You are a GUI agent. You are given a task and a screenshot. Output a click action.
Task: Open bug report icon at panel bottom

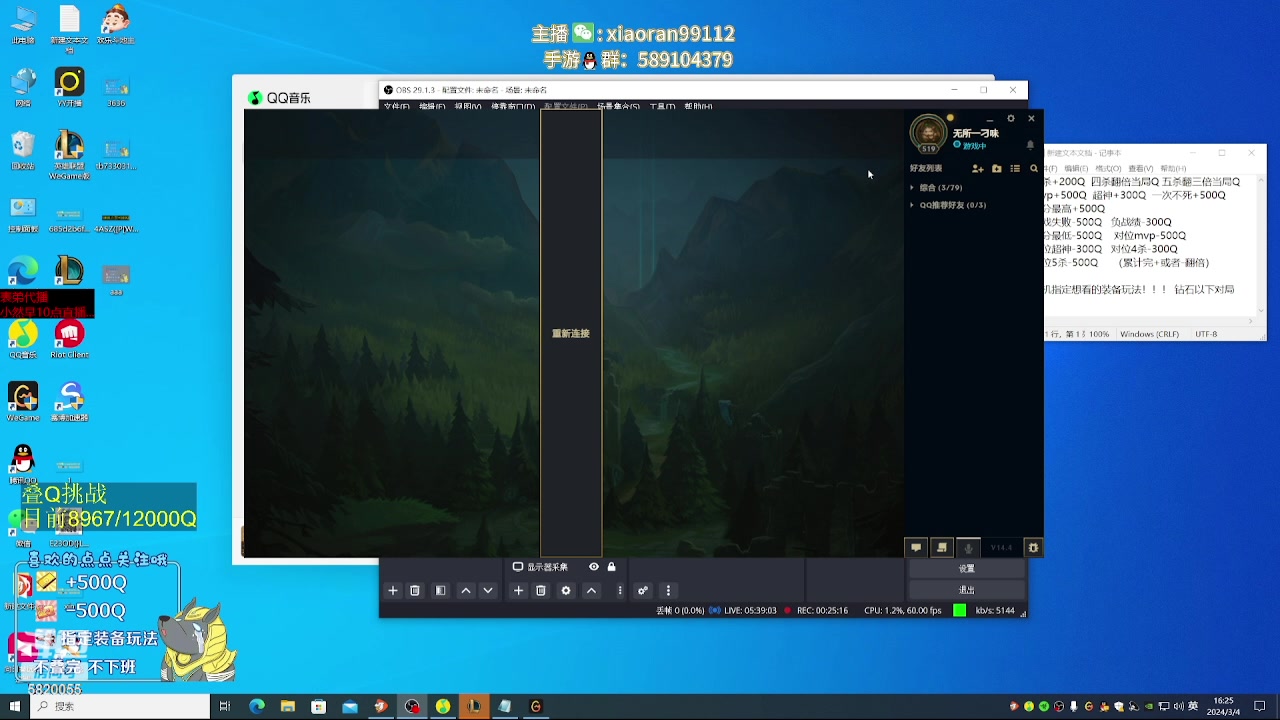coord(1034,548)
